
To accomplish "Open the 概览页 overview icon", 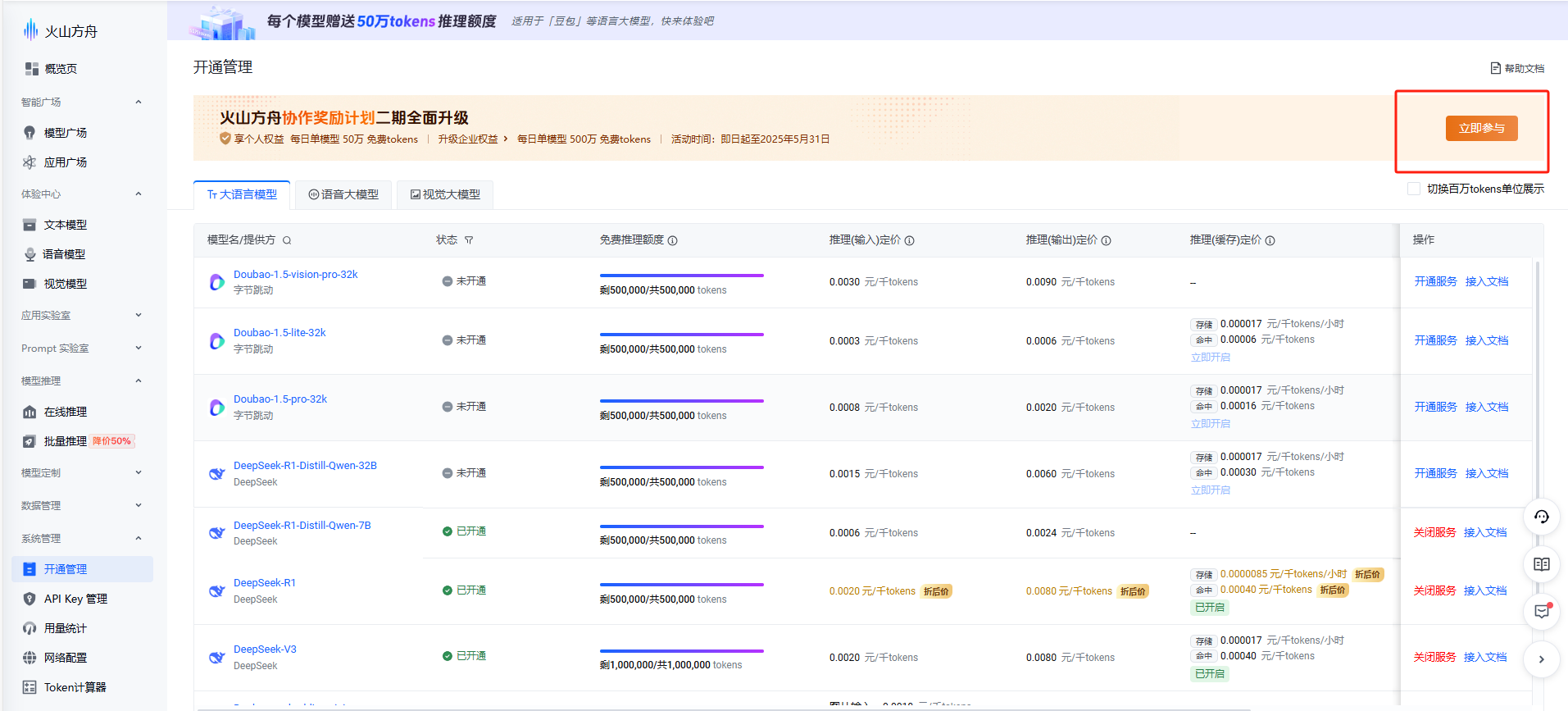I will pos(32,69).
